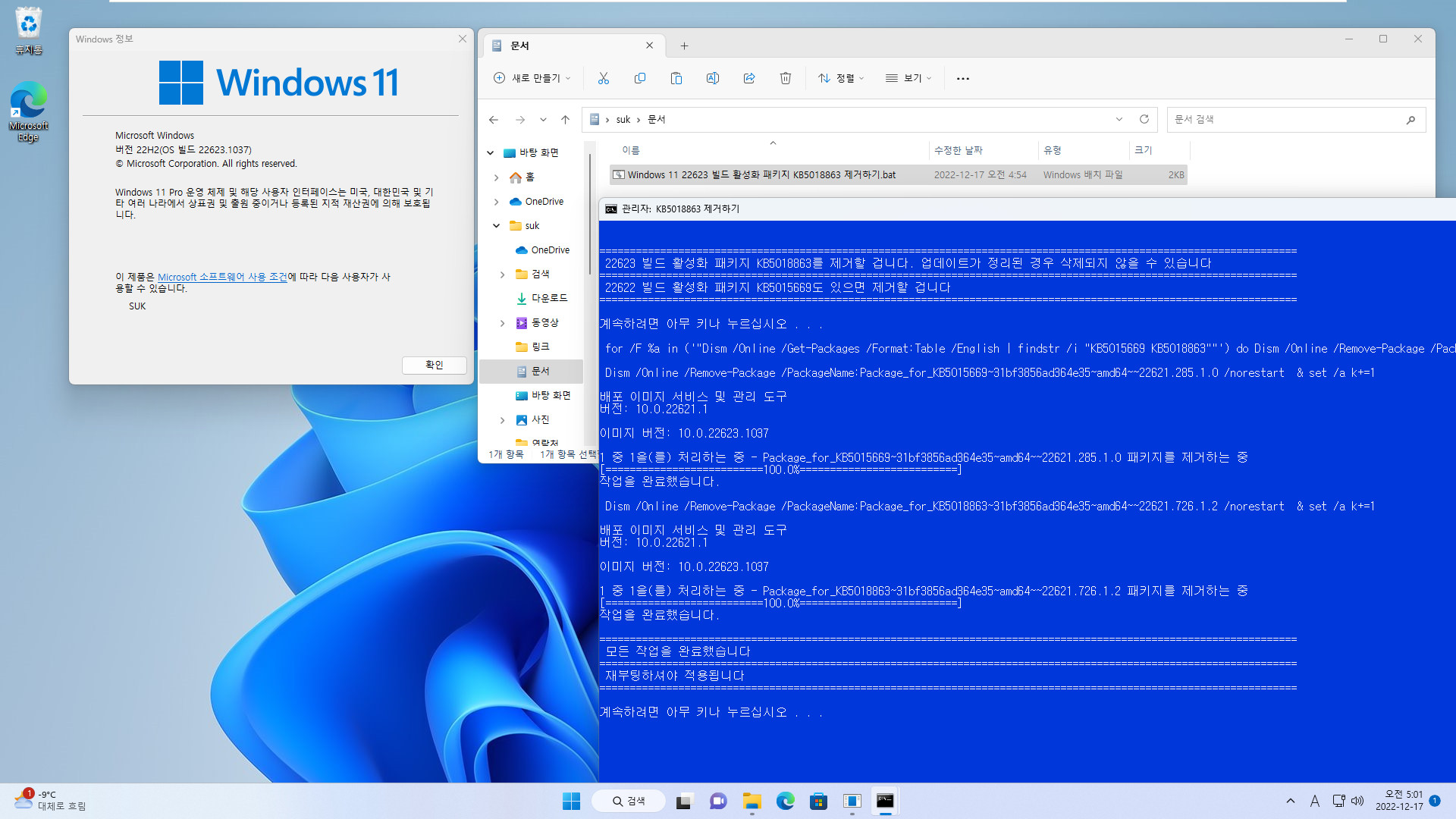The width and height of the screenshot is (1456, 819).
Task: Open the clock showing 오전 5:01
Action: [x=1400, y=801]
